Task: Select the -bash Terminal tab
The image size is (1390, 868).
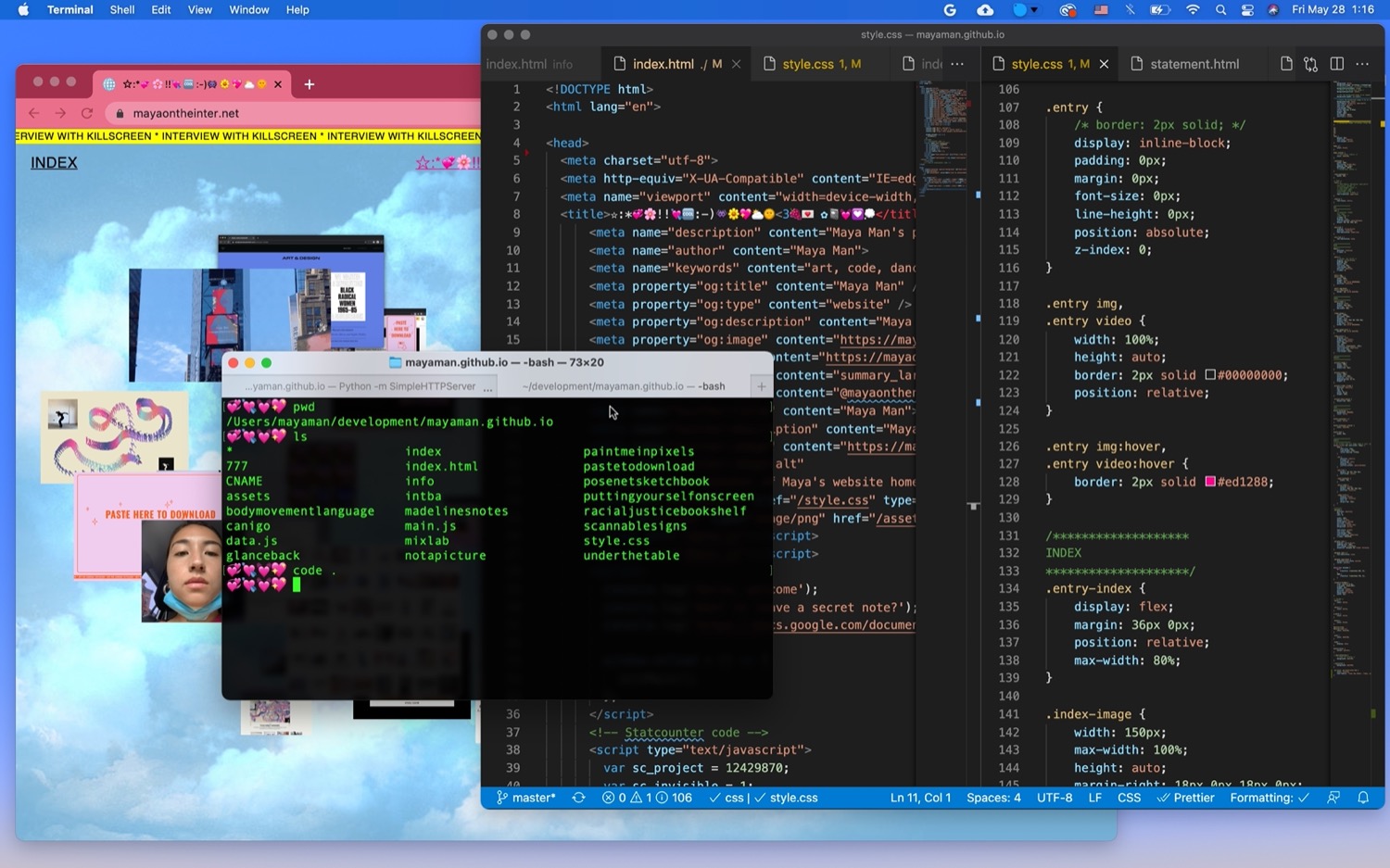Action: [x=623, y=386]
